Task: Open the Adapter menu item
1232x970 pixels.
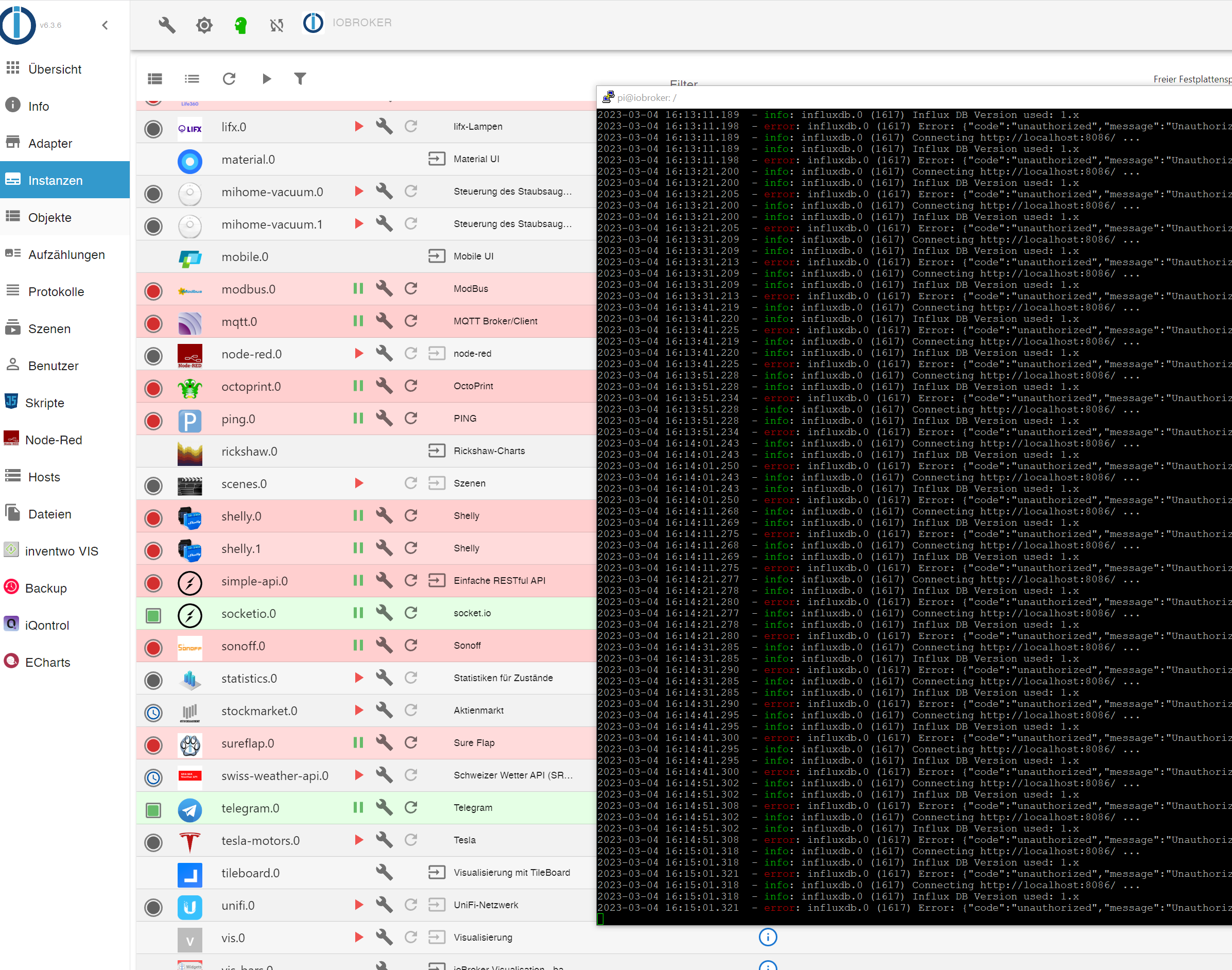Action: pos(50,143)
